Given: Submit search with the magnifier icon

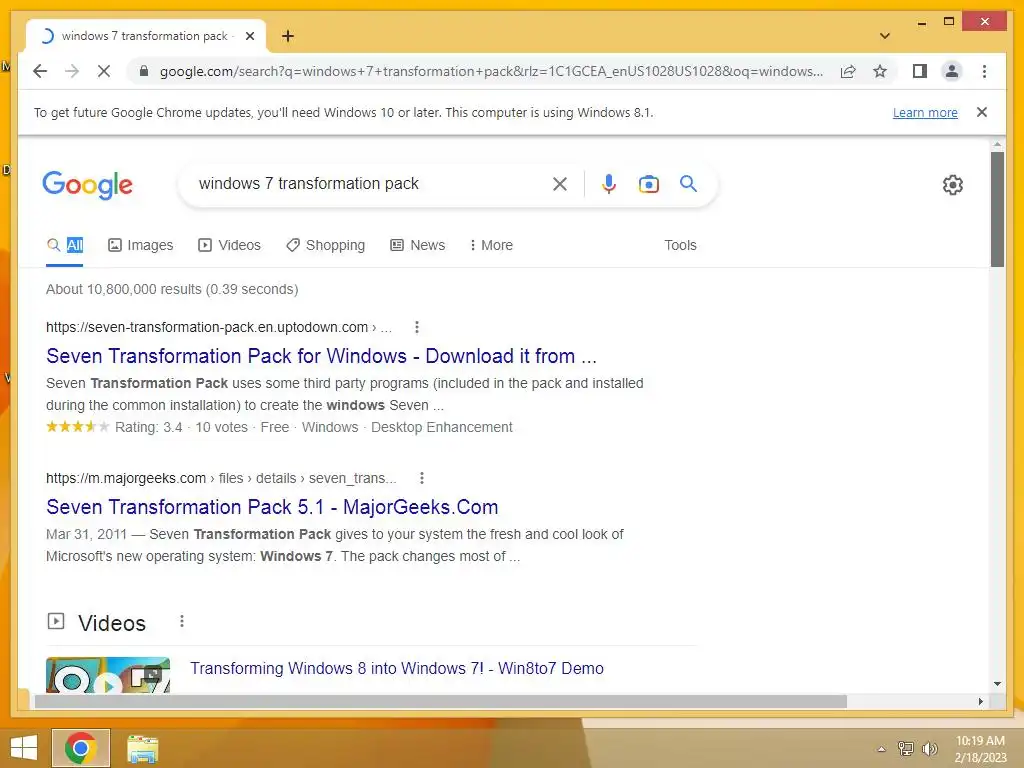Looking at the screenshot, I should coord(688,184).
